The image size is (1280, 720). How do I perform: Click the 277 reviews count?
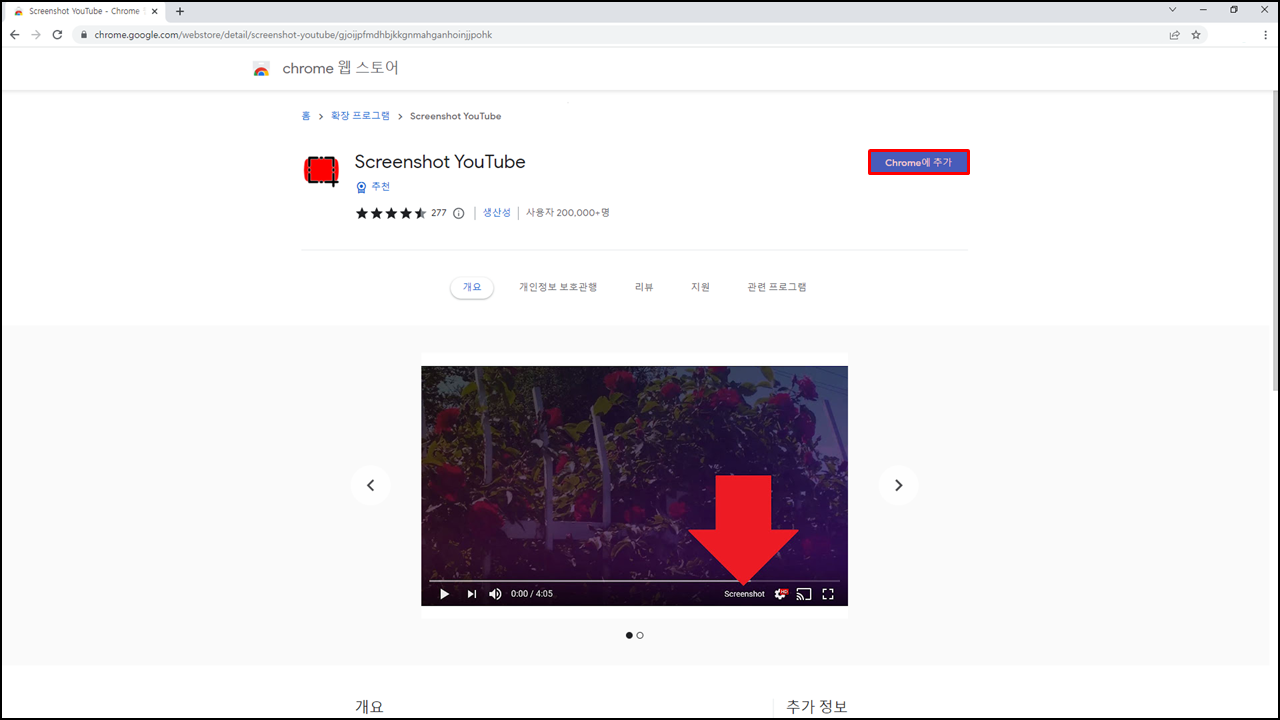click(x=439, y=213)
